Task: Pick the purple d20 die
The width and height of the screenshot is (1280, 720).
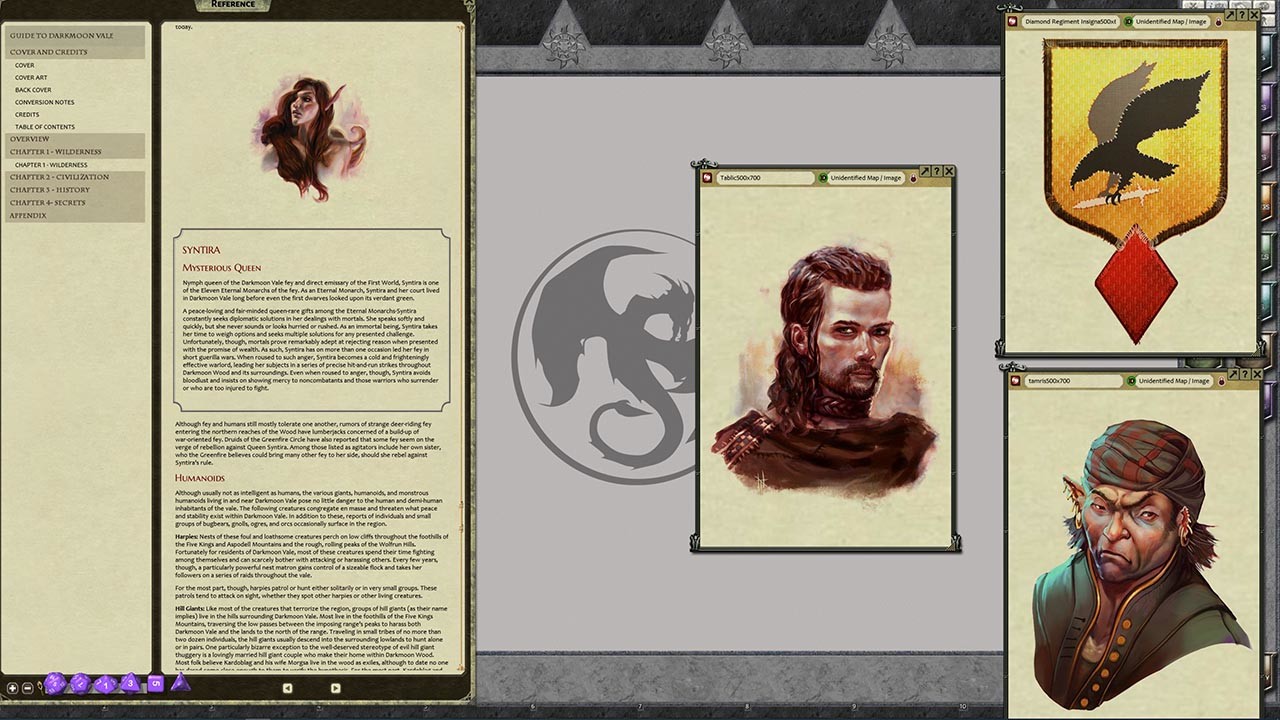Action: pyautogui.click(x=55, y=684)
